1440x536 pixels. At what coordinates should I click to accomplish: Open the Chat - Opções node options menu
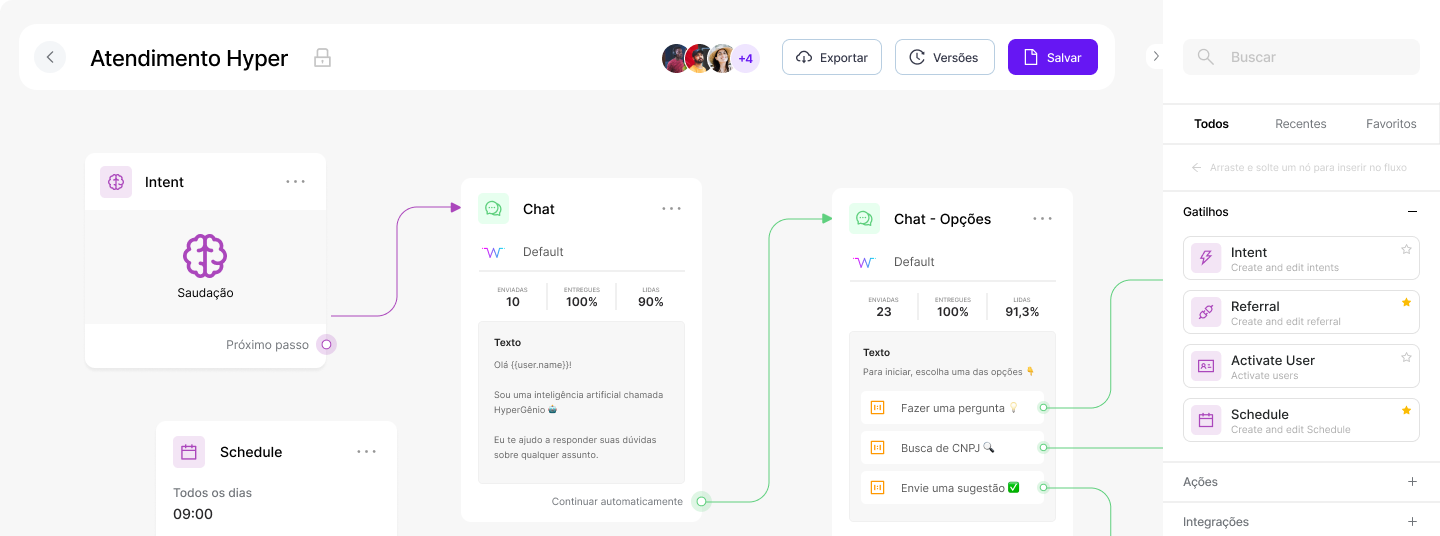pyautogui.click(x=1043, y=219)
